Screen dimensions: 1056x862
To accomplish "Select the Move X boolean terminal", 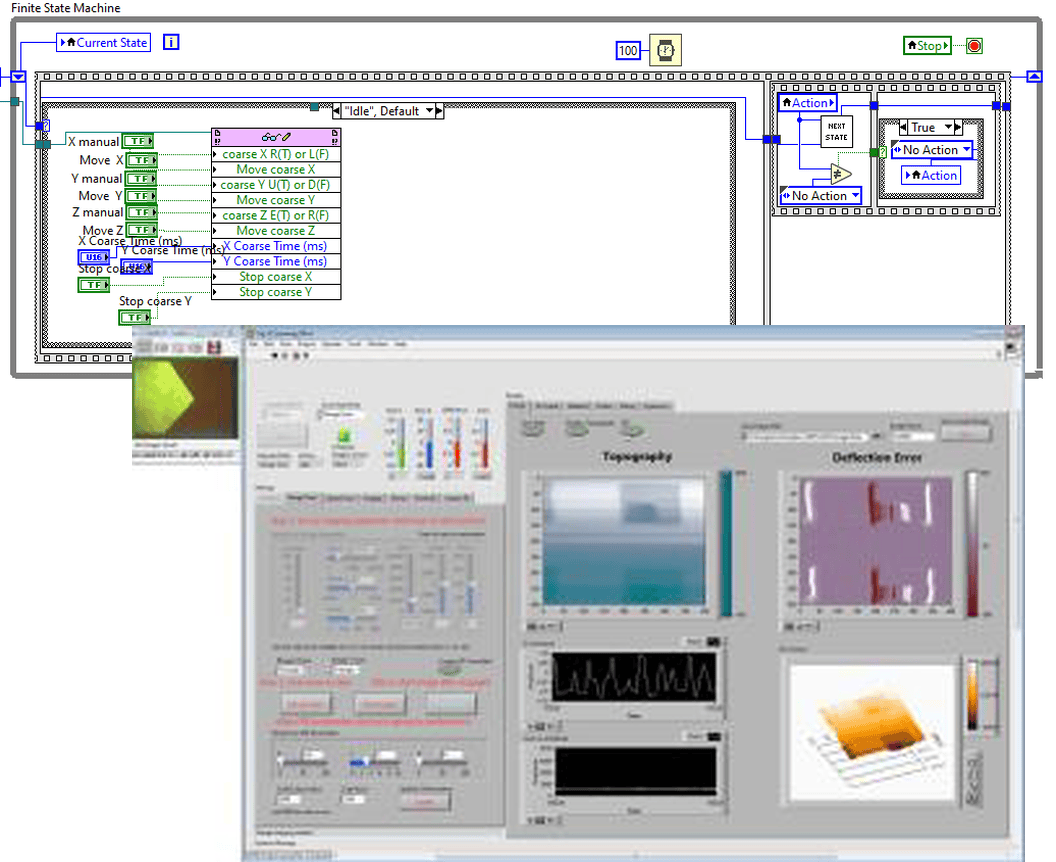I will pos(141,160).
